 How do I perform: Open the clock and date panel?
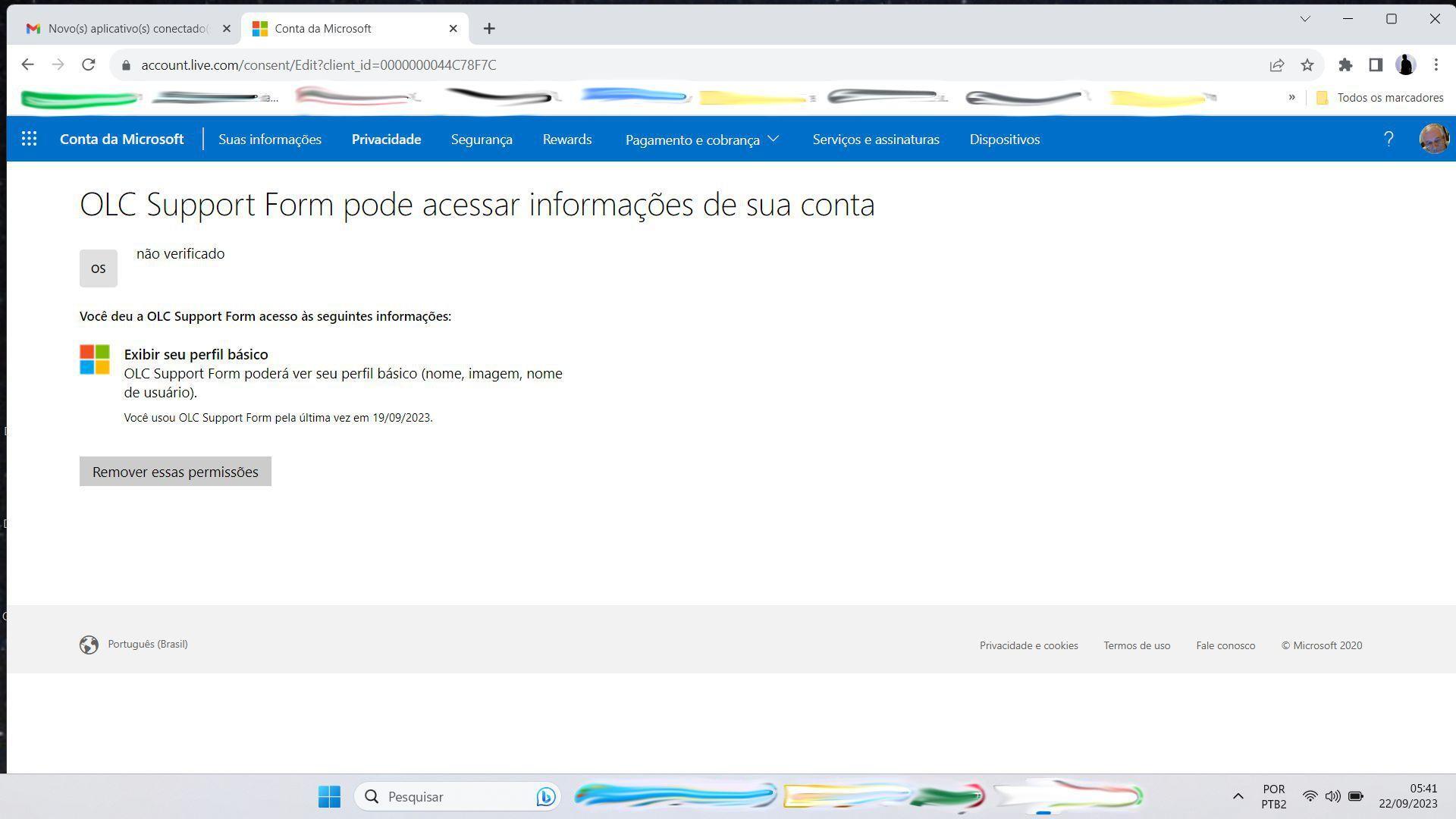click(x=1408, y=796)
